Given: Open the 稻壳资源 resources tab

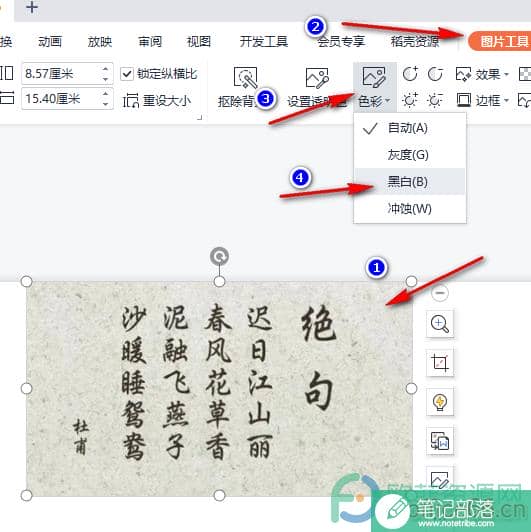Looking at the screenshot, I should pos(415,41).
